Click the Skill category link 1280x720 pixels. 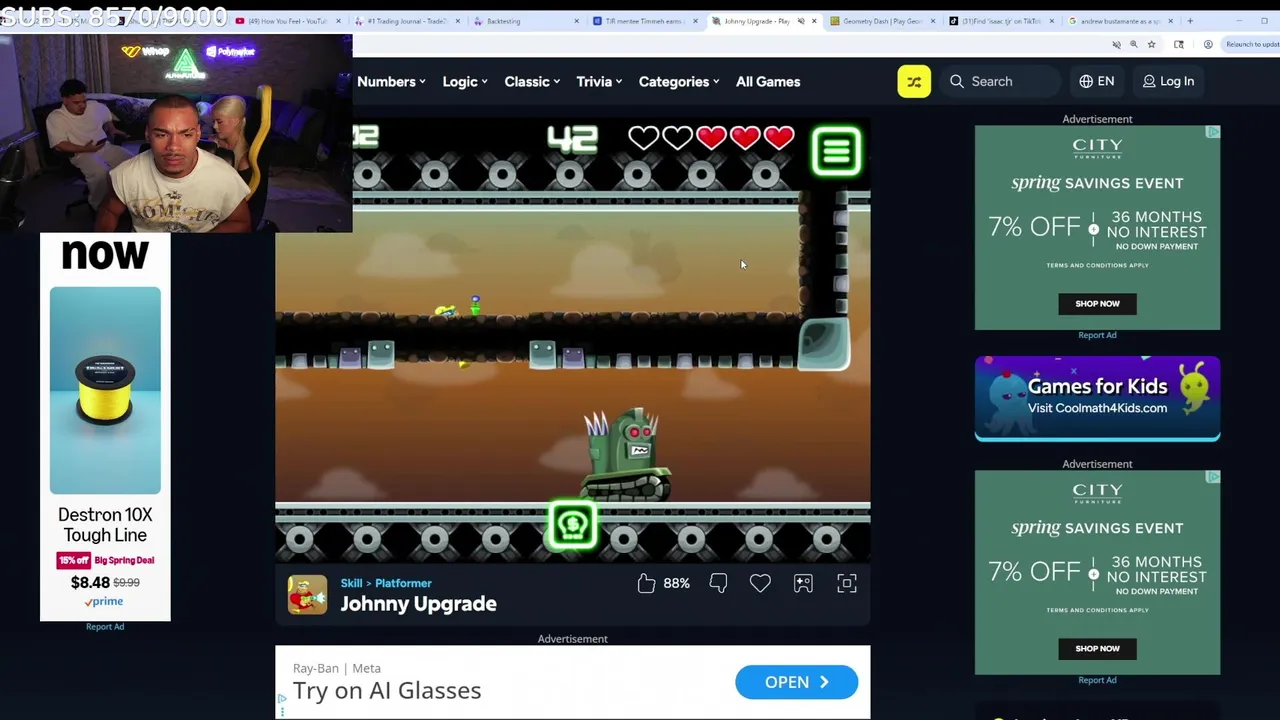tap(351, 583)
